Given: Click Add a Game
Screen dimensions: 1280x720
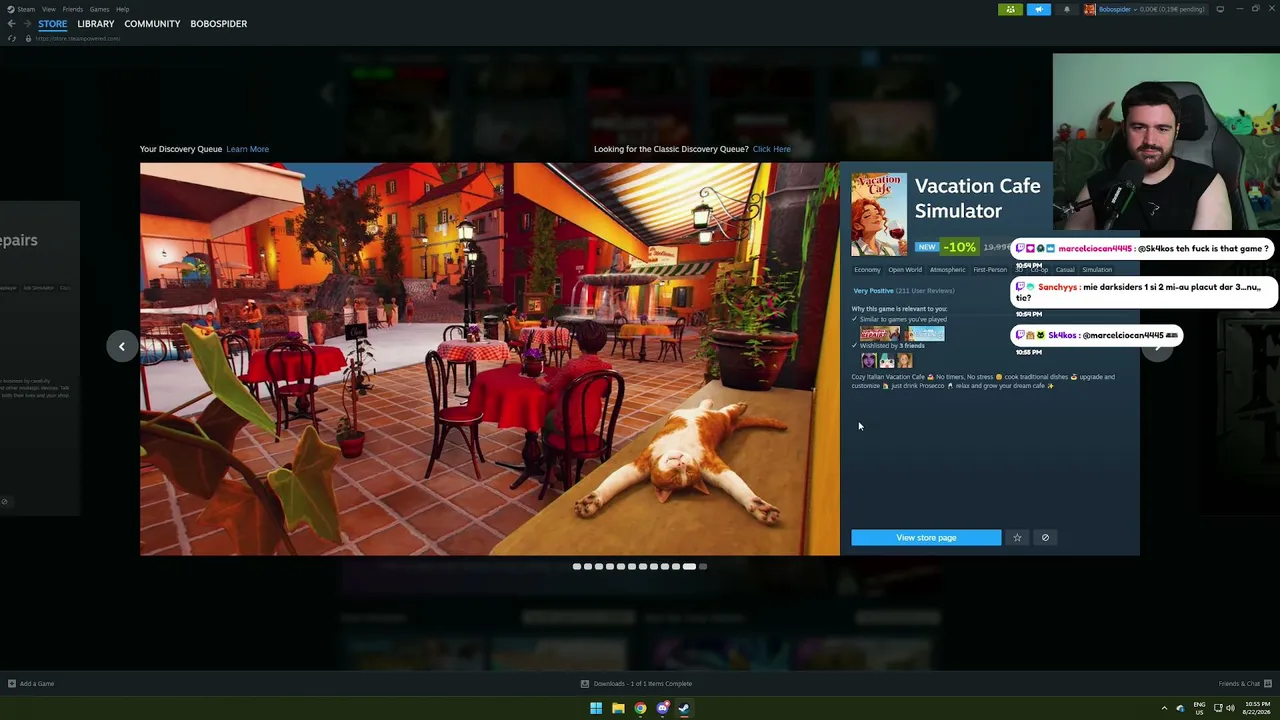Looking at the screenshot, I should click(31, 684).
